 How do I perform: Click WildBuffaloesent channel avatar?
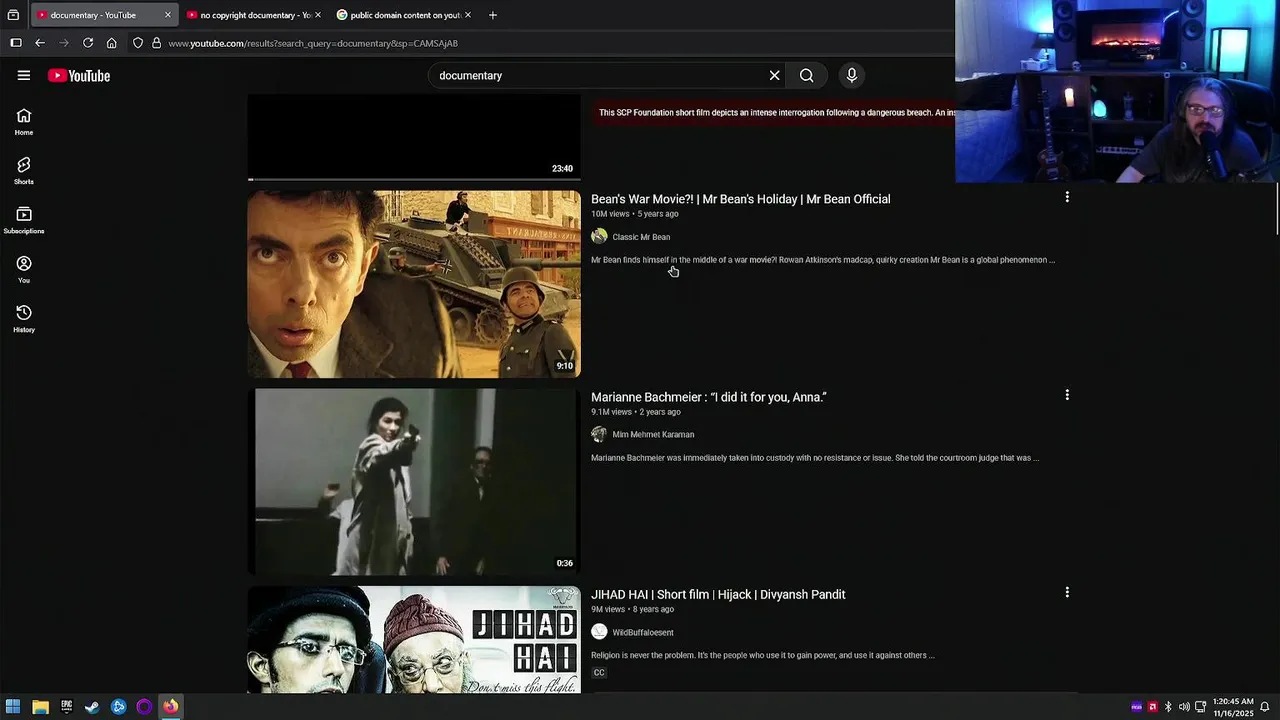(599, 632)
